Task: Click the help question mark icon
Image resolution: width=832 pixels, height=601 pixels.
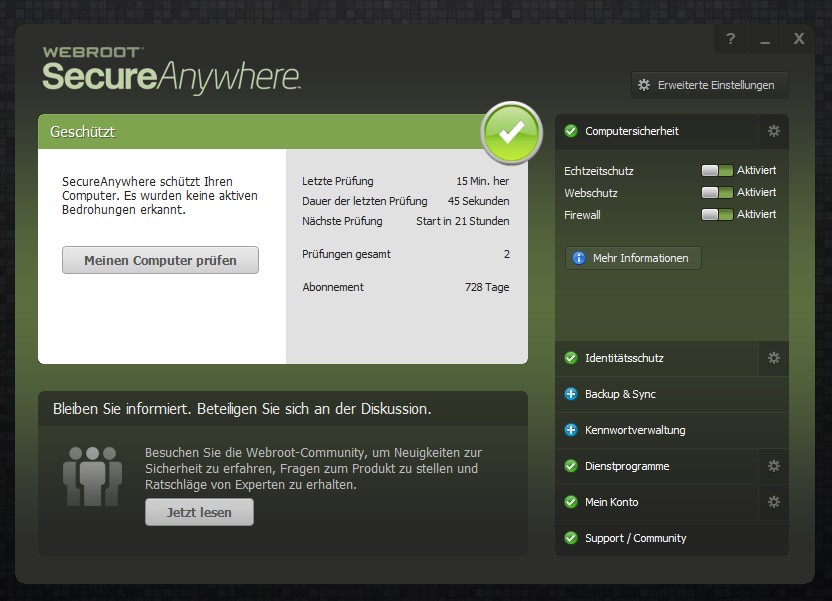Action: click(731, 39)
